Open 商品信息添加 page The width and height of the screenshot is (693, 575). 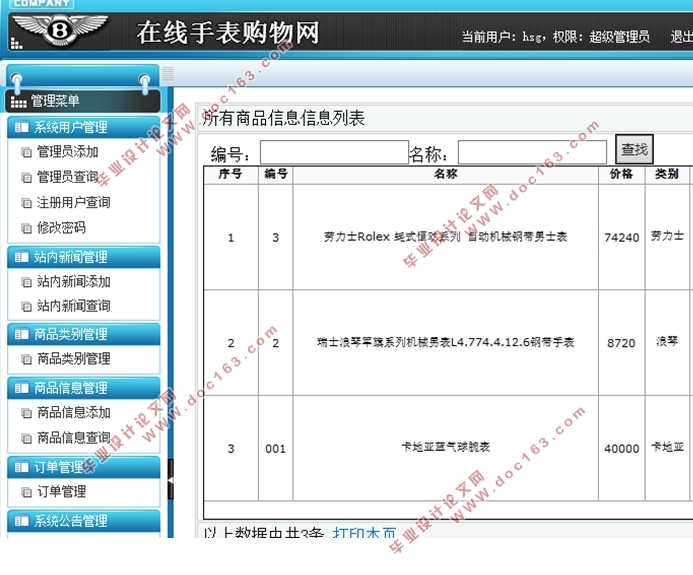pos(73,412)
